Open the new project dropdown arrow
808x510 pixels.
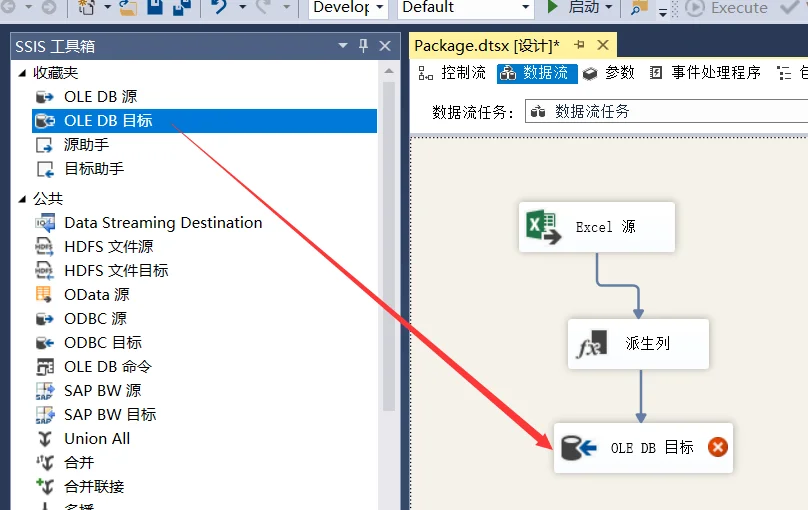[108, 7]
